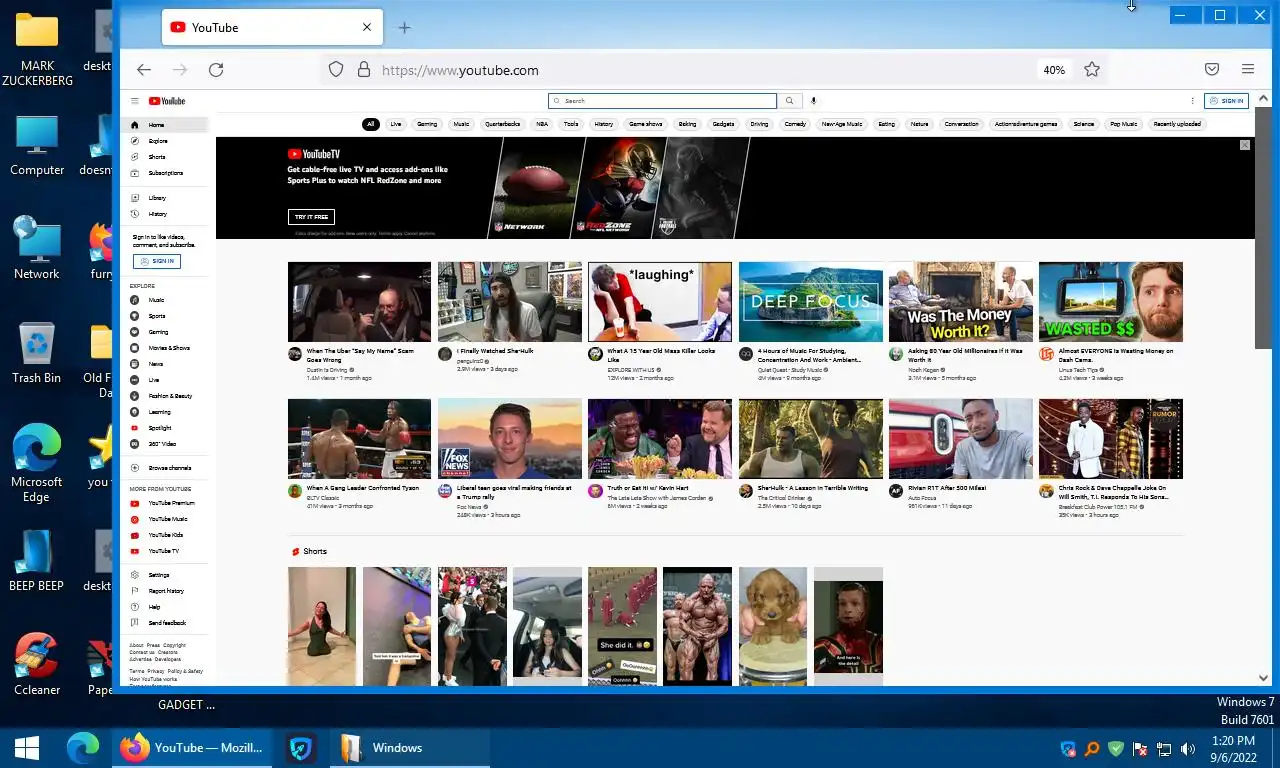Open Learning in the sidebar
This screenshot has width=1280, height=768.
165,412
